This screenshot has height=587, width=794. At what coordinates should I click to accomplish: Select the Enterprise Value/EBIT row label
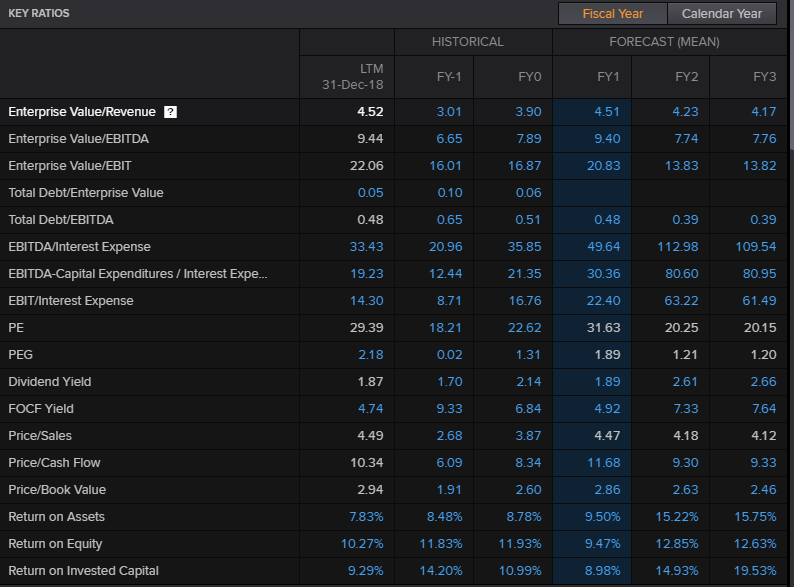tap(70, 166)
